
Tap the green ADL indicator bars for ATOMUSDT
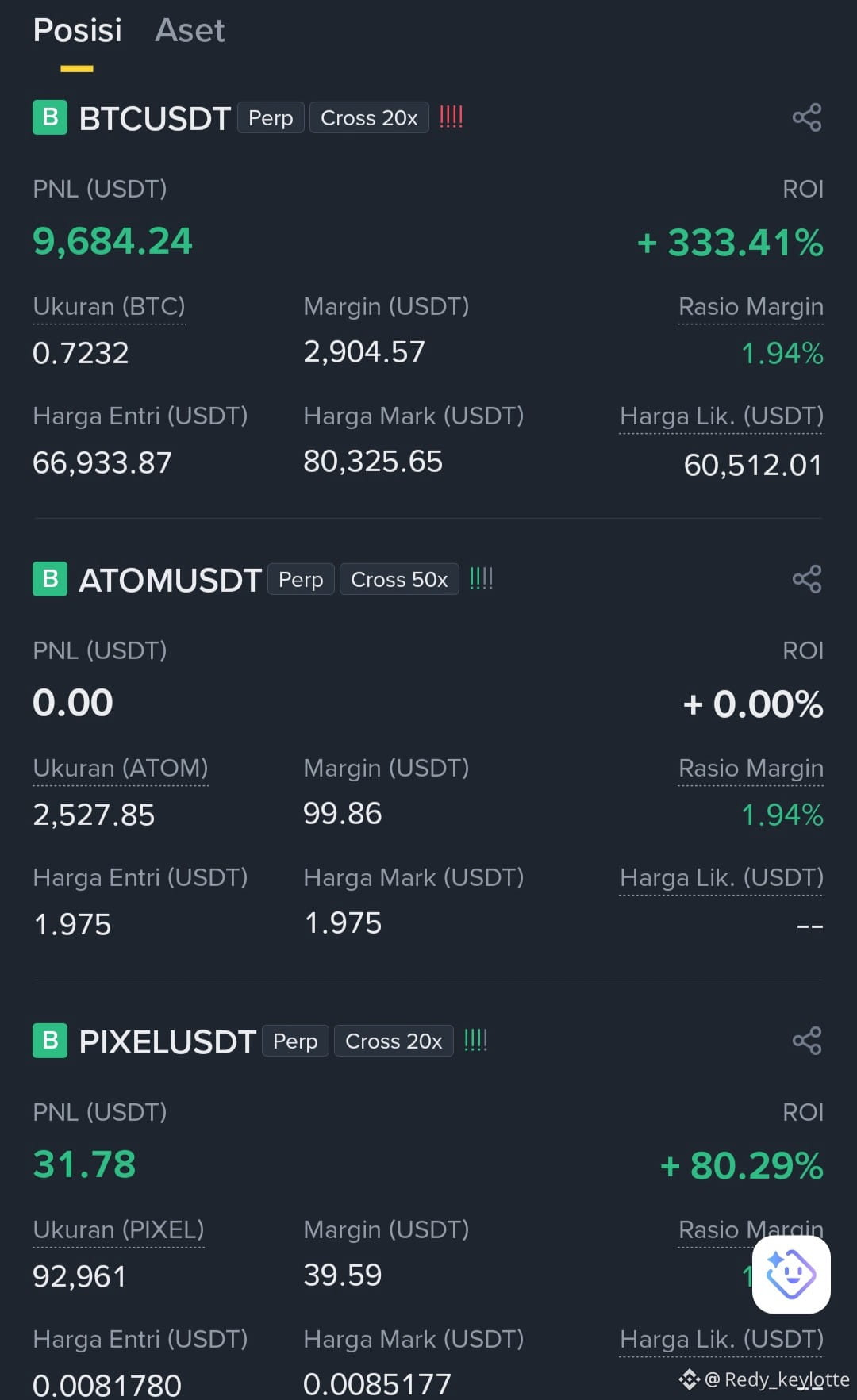(x=482, y=578)
